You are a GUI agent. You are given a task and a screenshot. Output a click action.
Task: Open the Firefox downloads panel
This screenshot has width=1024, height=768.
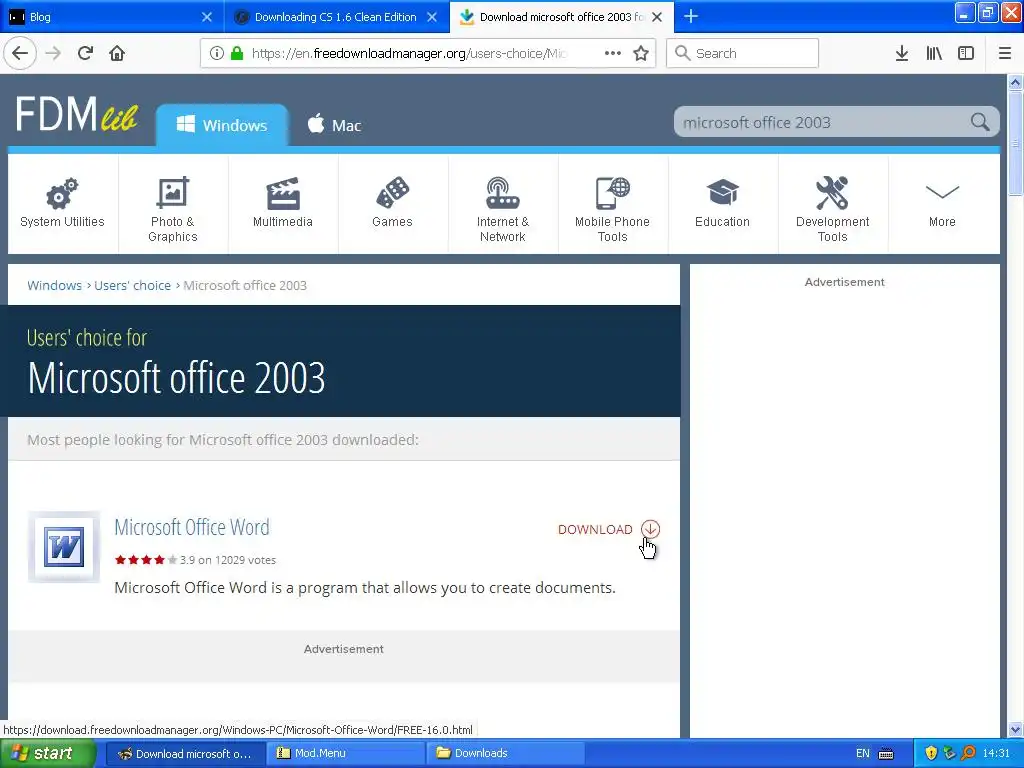902,53
